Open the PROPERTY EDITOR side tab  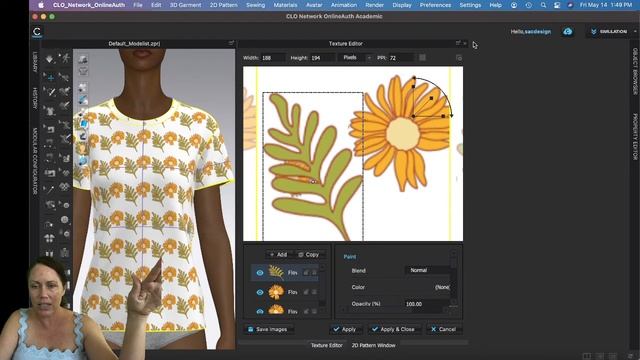pyautogui.click(x=635, y=137)
